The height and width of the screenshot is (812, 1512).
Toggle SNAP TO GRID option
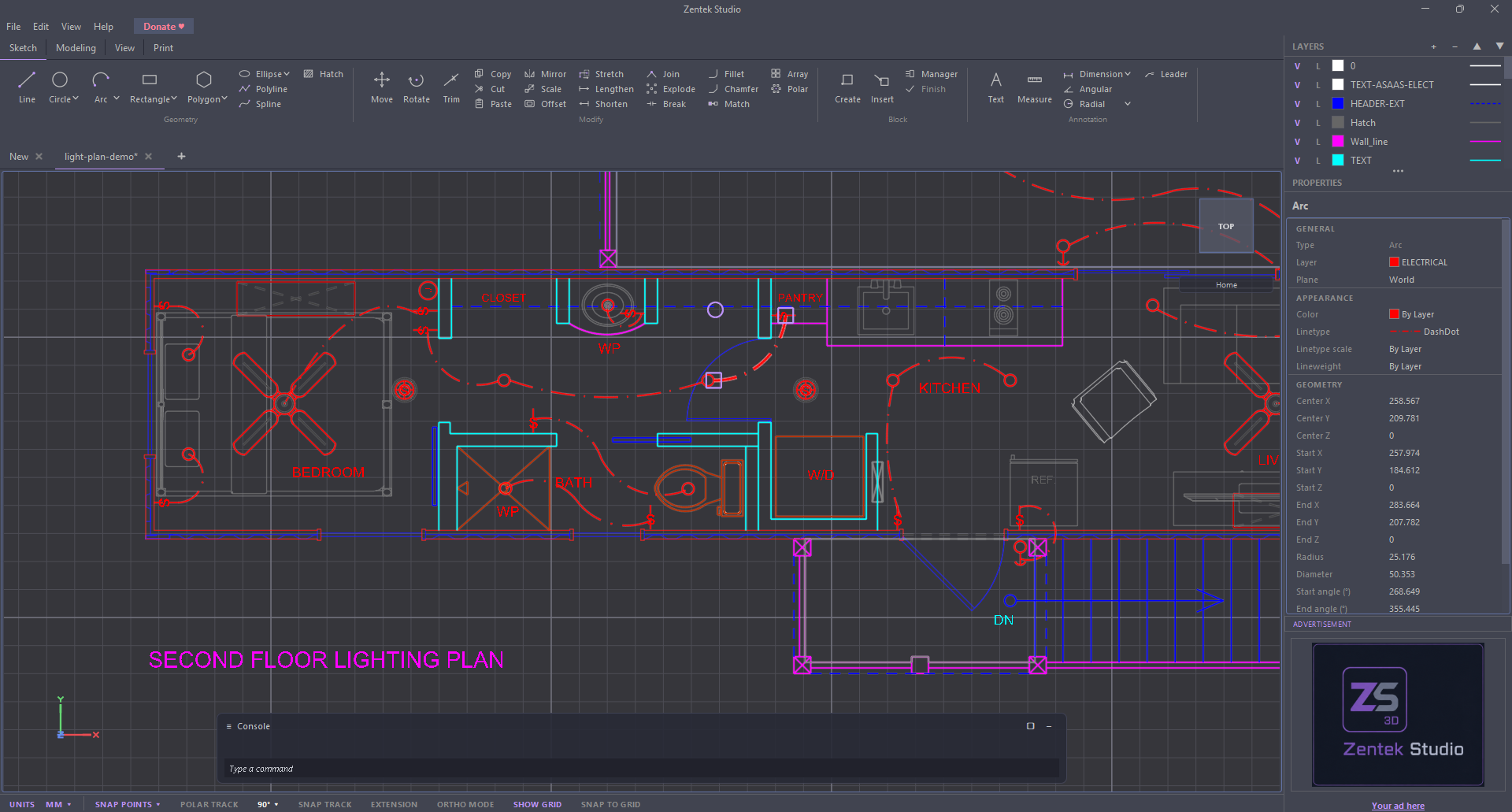pos(610,804)
